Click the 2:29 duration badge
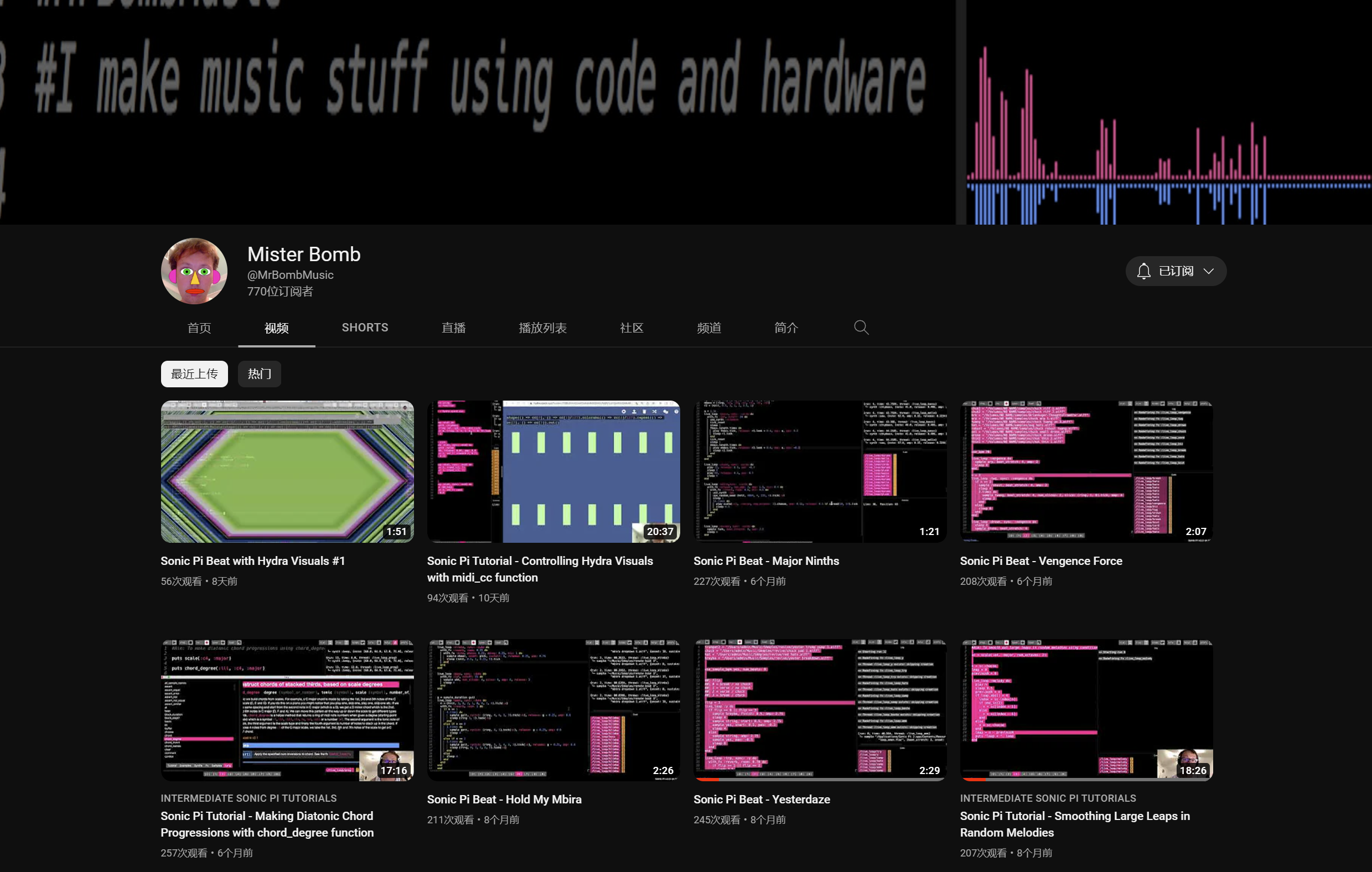Viewport: 1372px width, 872px height. (930, 771)
